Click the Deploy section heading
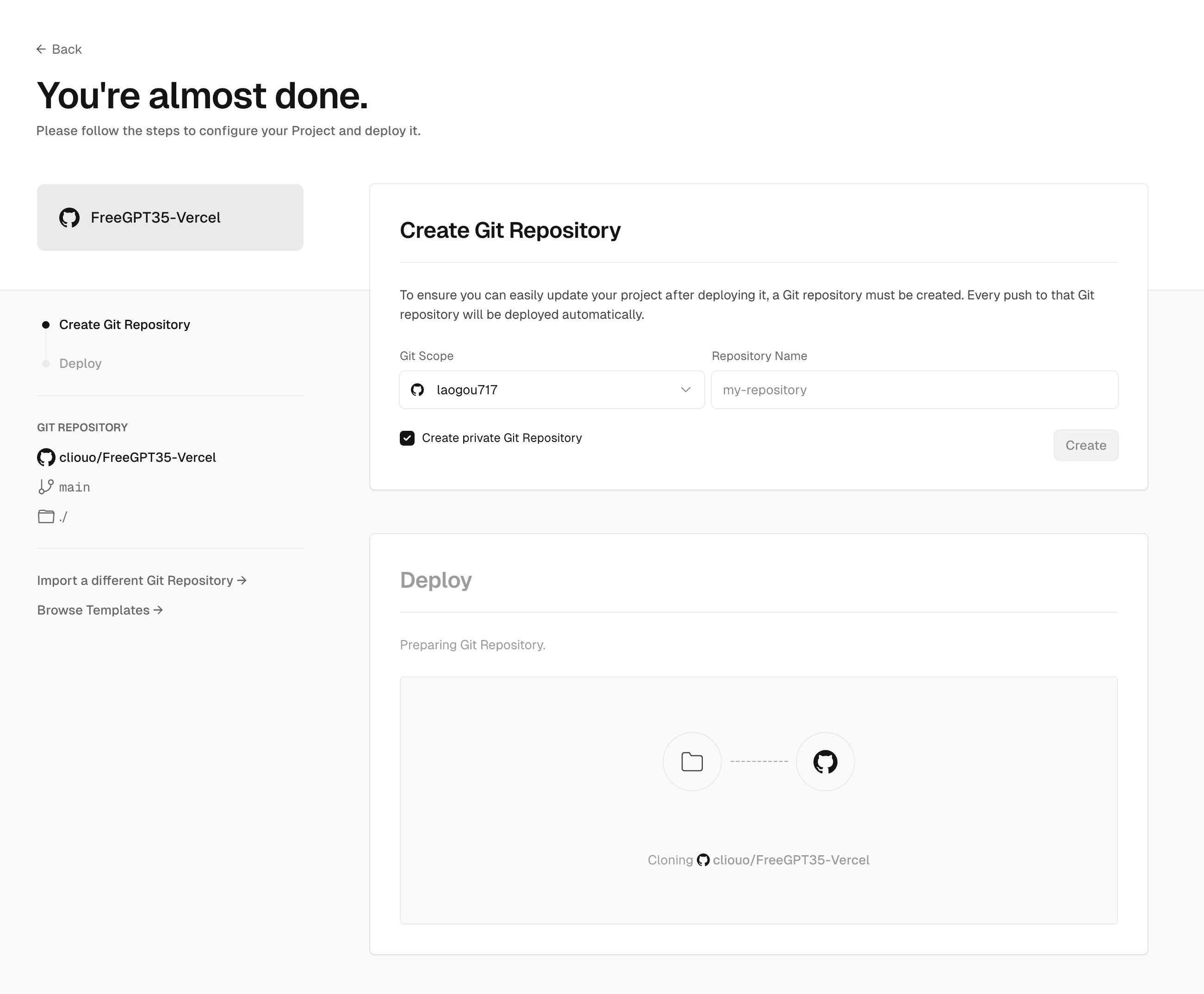Viewport: 1204px width, 994px height. (436, 580)
